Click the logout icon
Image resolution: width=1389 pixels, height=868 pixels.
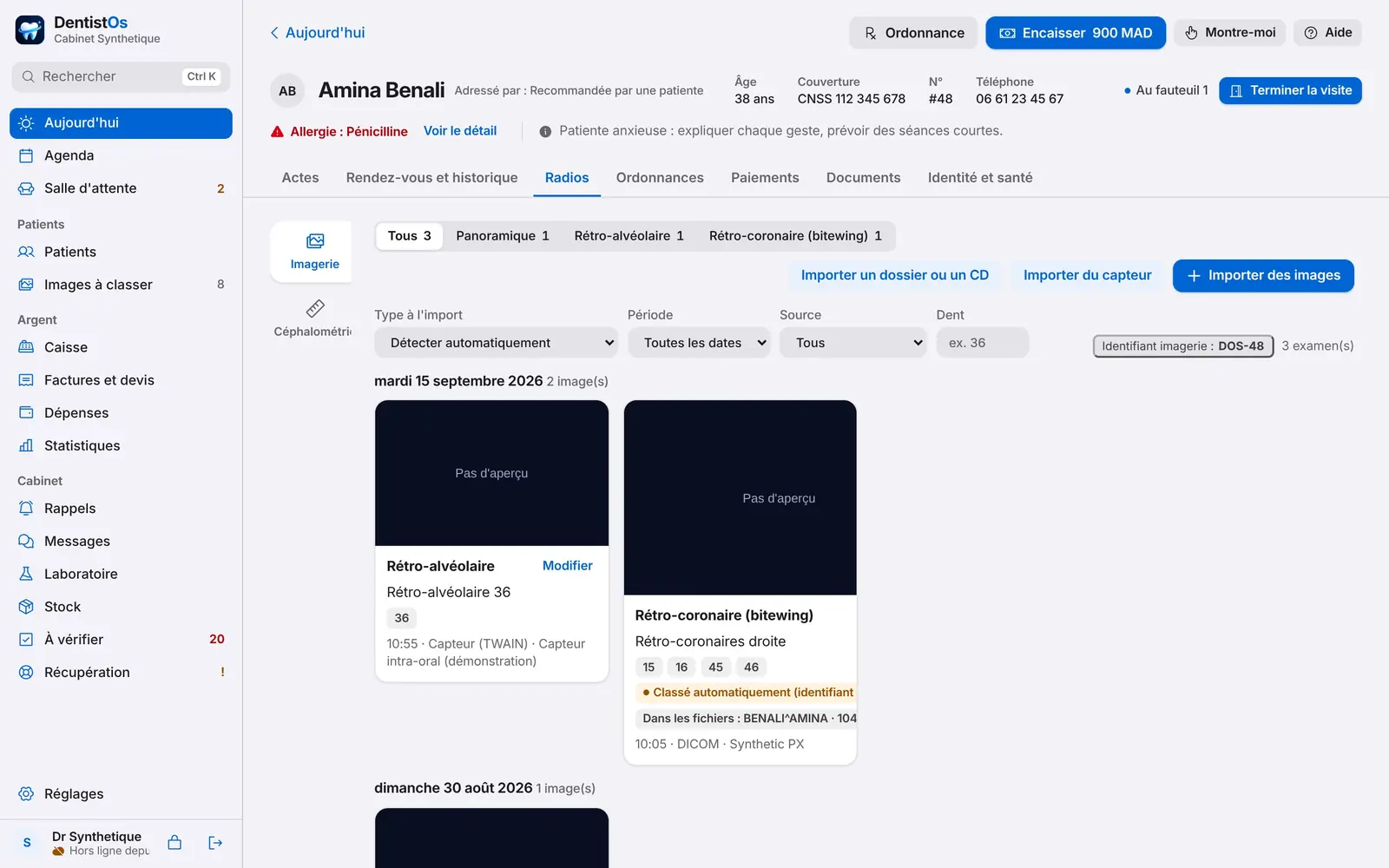click(x=215, y=843)
